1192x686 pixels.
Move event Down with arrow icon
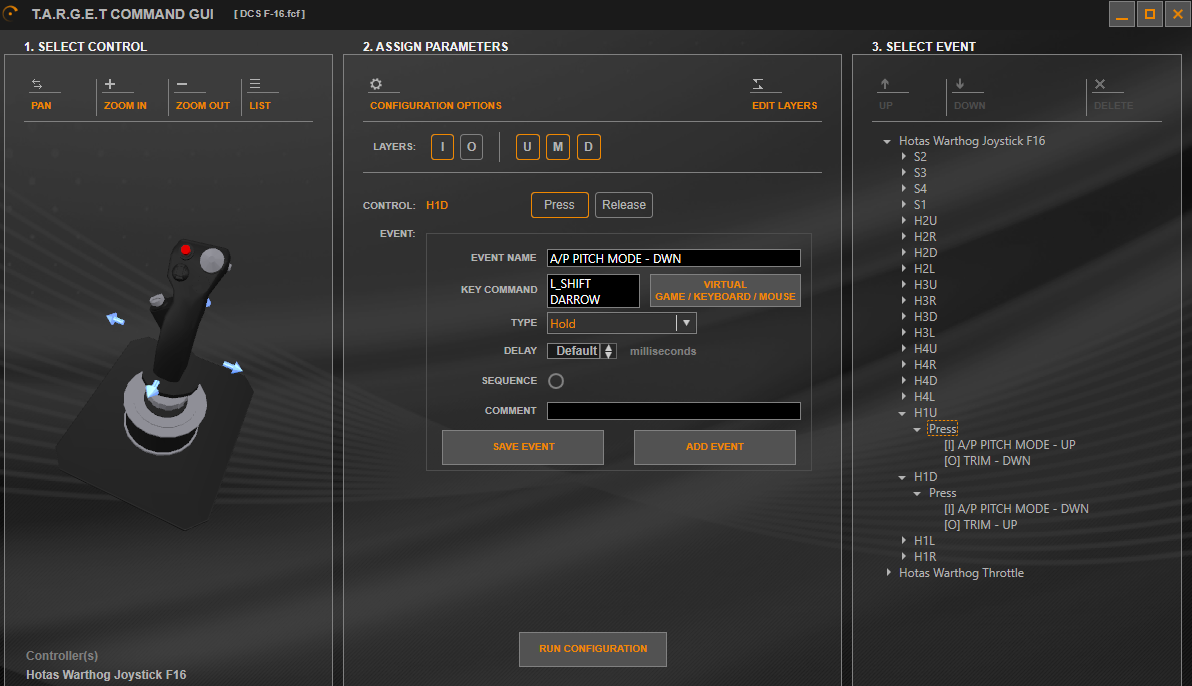click(x=960, y=84)
